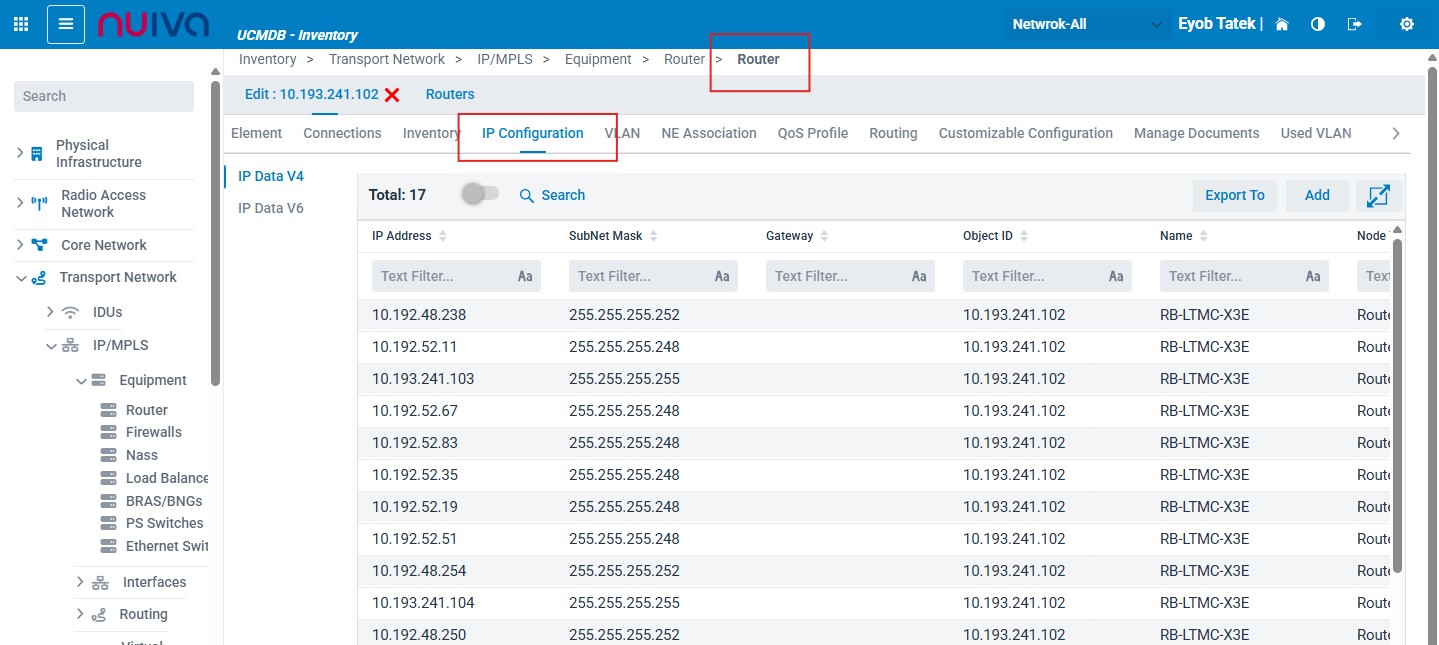Screen dimensions: 1439x645
Task: Close edit tab with red X
Action: tap(392, 95)
